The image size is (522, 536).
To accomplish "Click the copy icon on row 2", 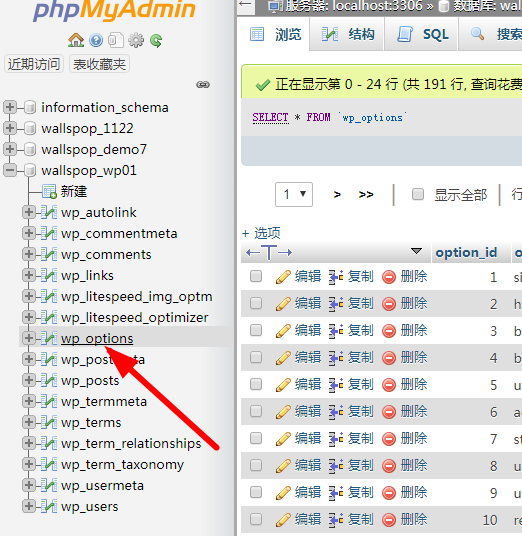I will point(336,304).
